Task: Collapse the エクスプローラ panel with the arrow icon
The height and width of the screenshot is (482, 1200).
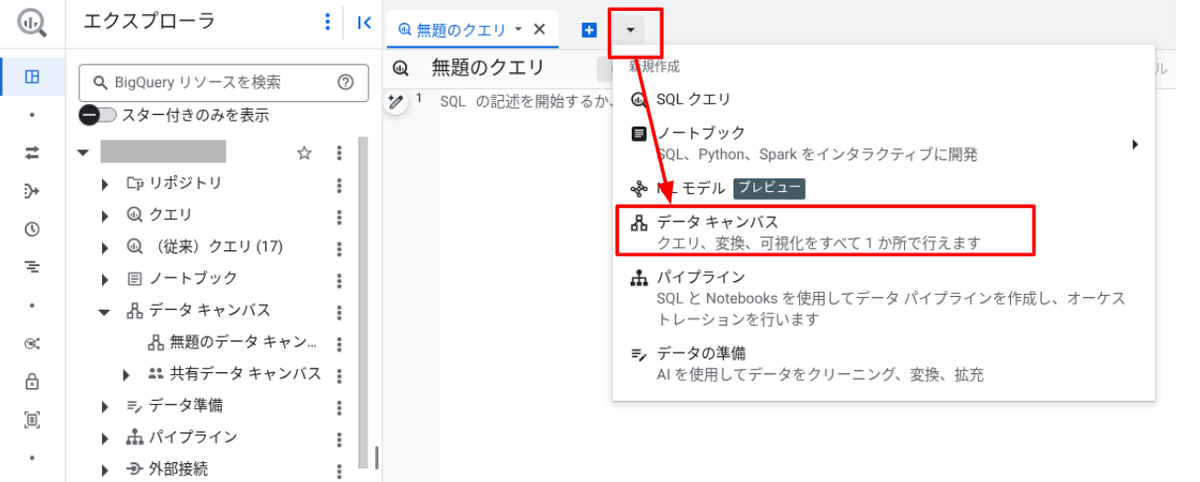Action: click(x=364, y=22)
